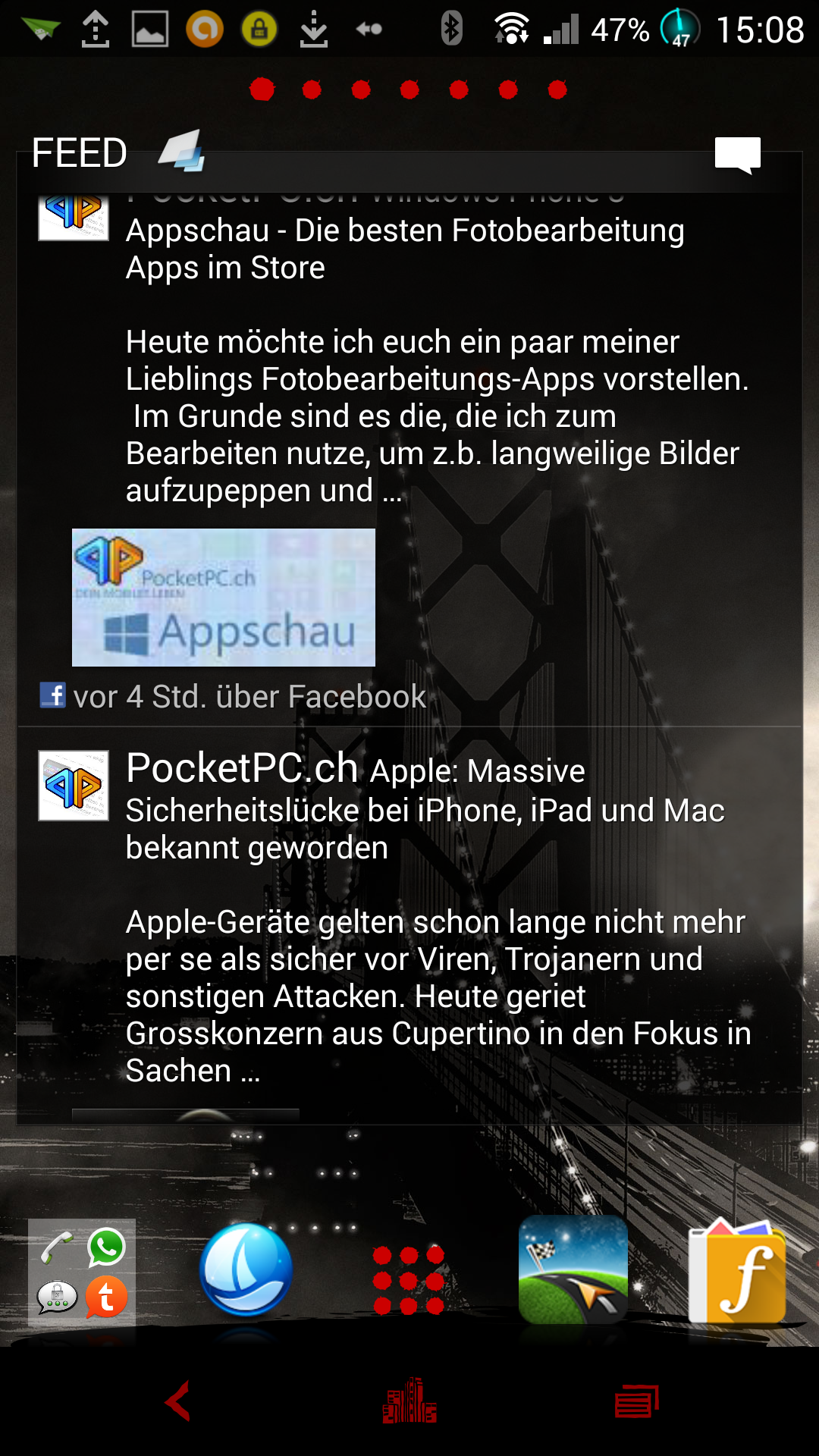This screenshot has width=819, height=1456.
Task: Compose new post via speech bubble icon
Action: click(737, 155)
